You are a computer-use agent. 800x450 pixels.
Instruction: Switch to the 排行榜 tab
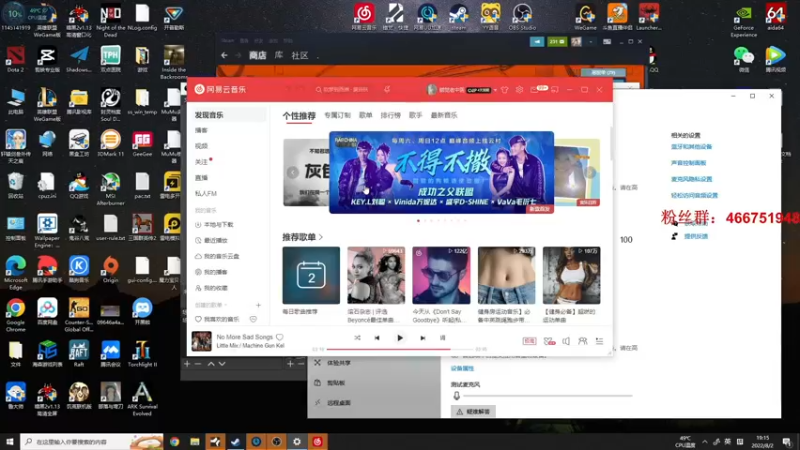pyautogui.click(x=390, y=115)
